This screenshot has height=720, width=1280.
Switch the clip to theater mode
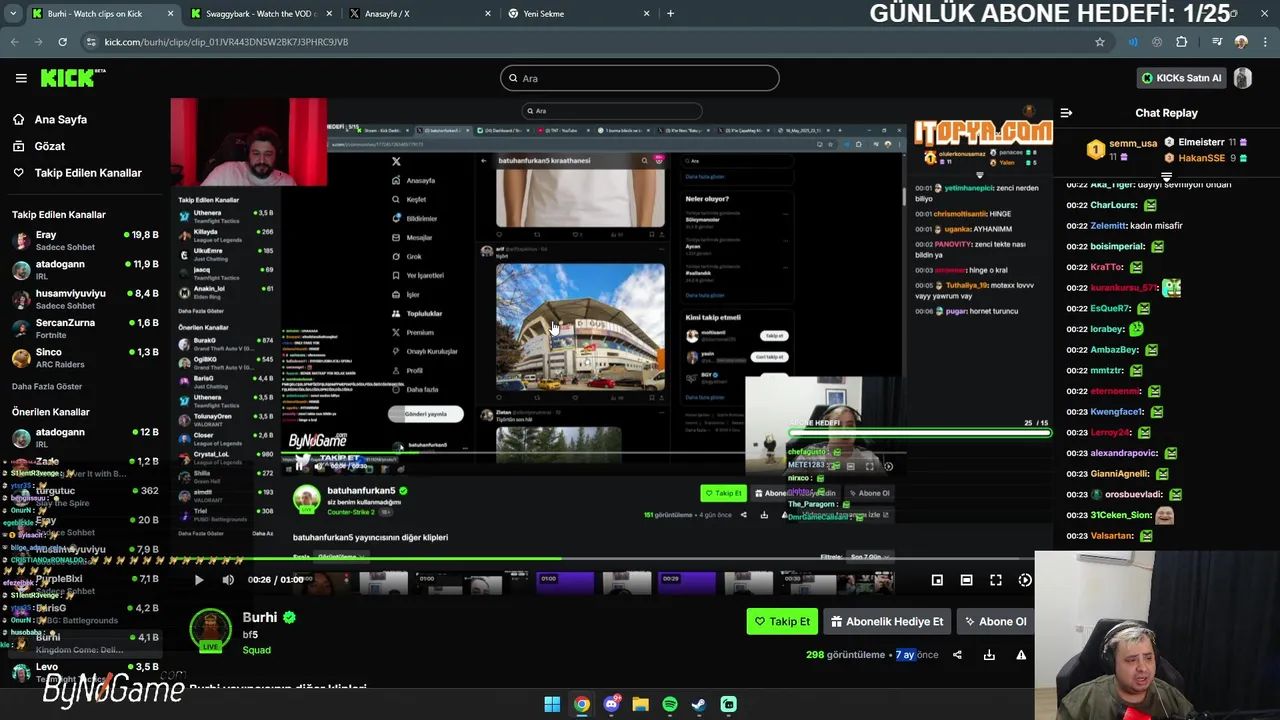pyautogui.click(x=966, y=580)
